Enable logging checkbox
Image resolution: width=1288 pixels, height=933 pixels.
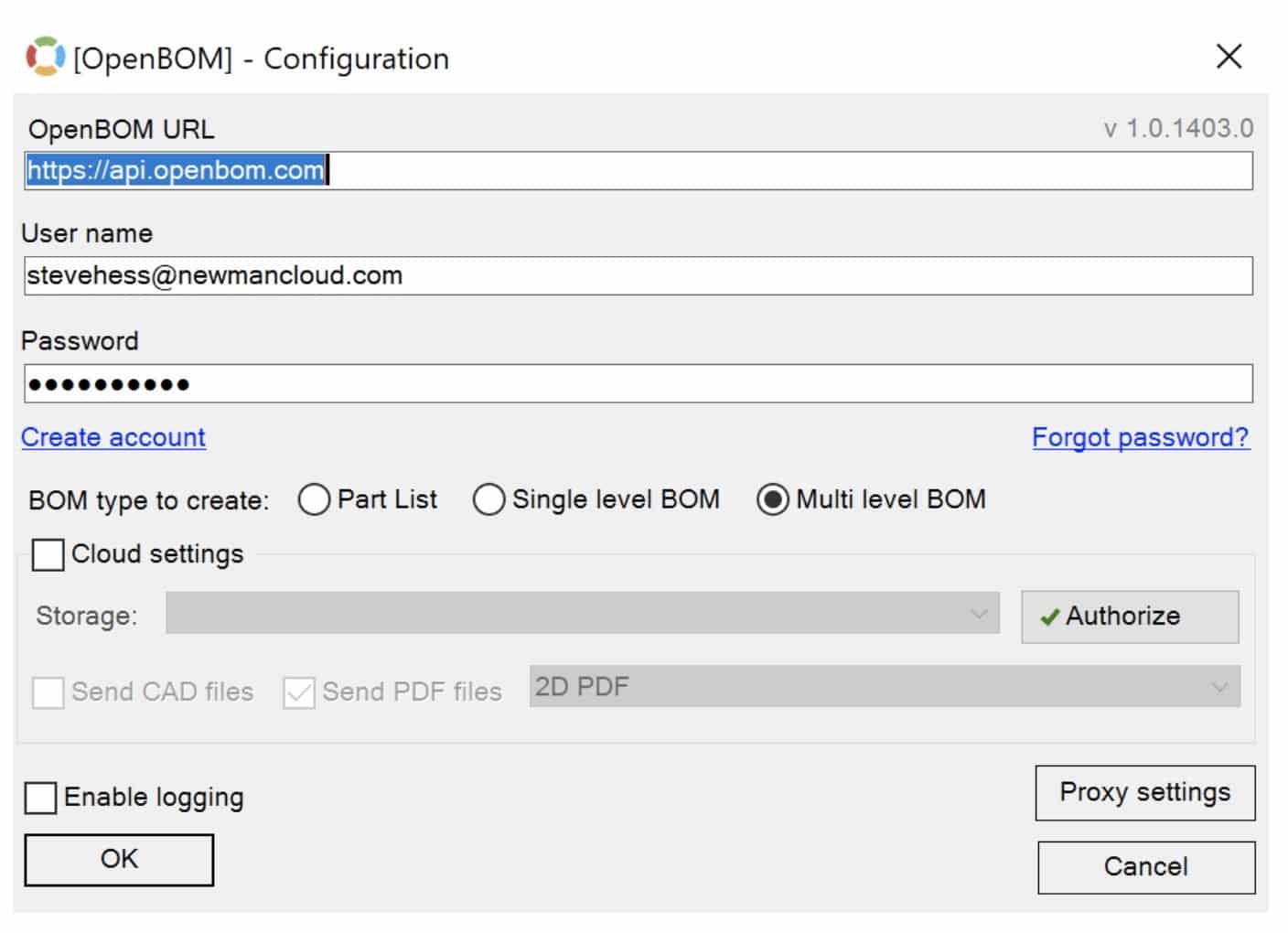[40, 798]
